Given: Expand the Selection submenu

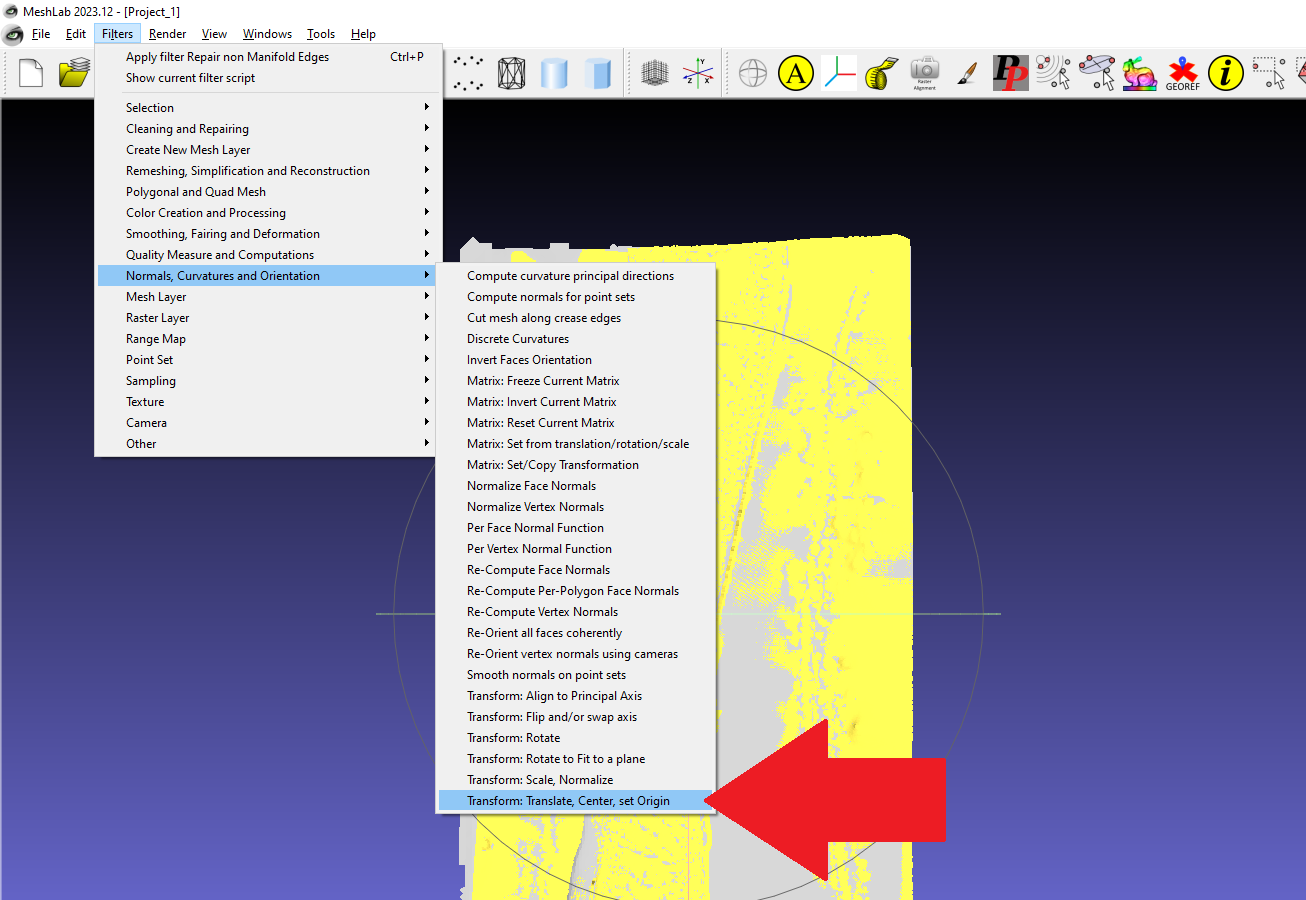Looking at the screenshot, I should (266, 108).
